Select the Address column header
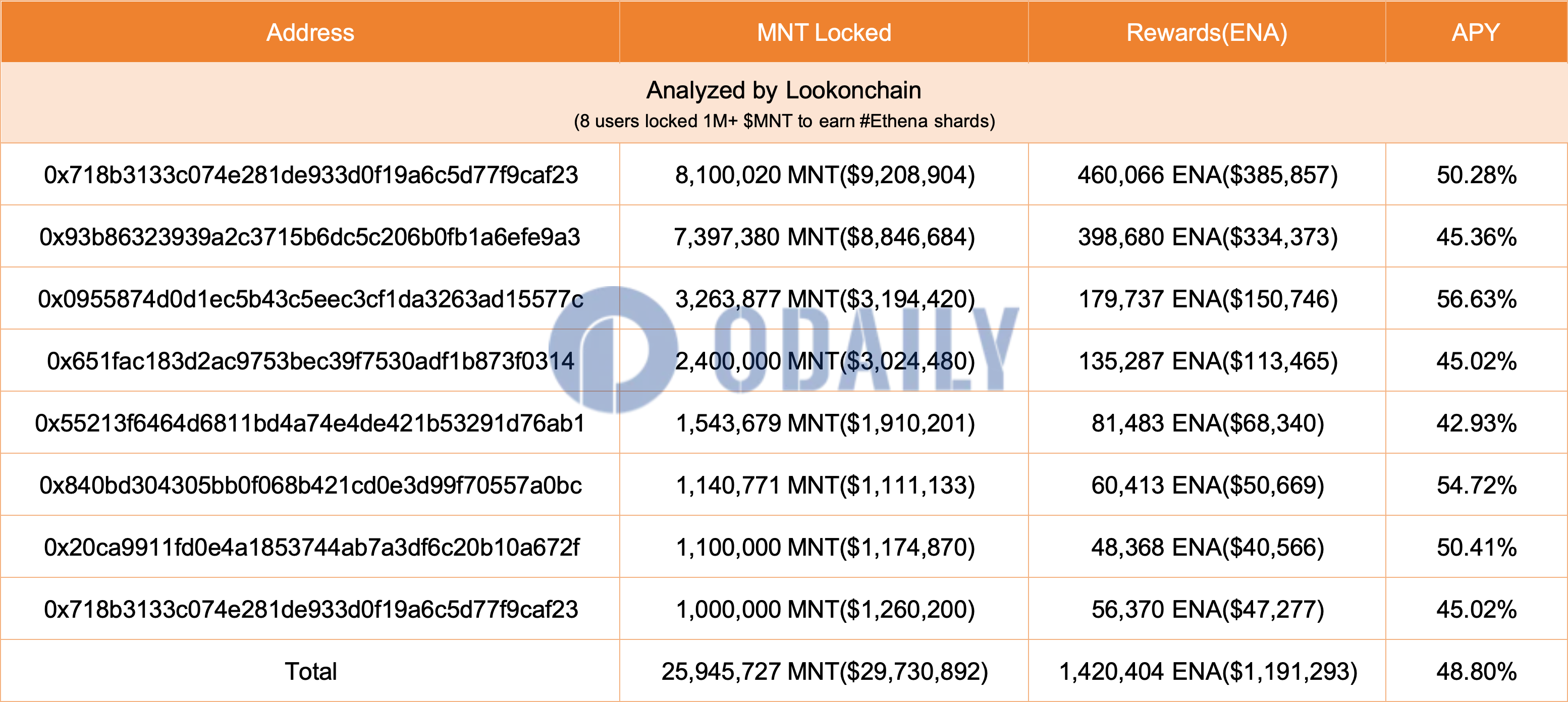Viewport: 1568px width, 702px height. point(310,32)
